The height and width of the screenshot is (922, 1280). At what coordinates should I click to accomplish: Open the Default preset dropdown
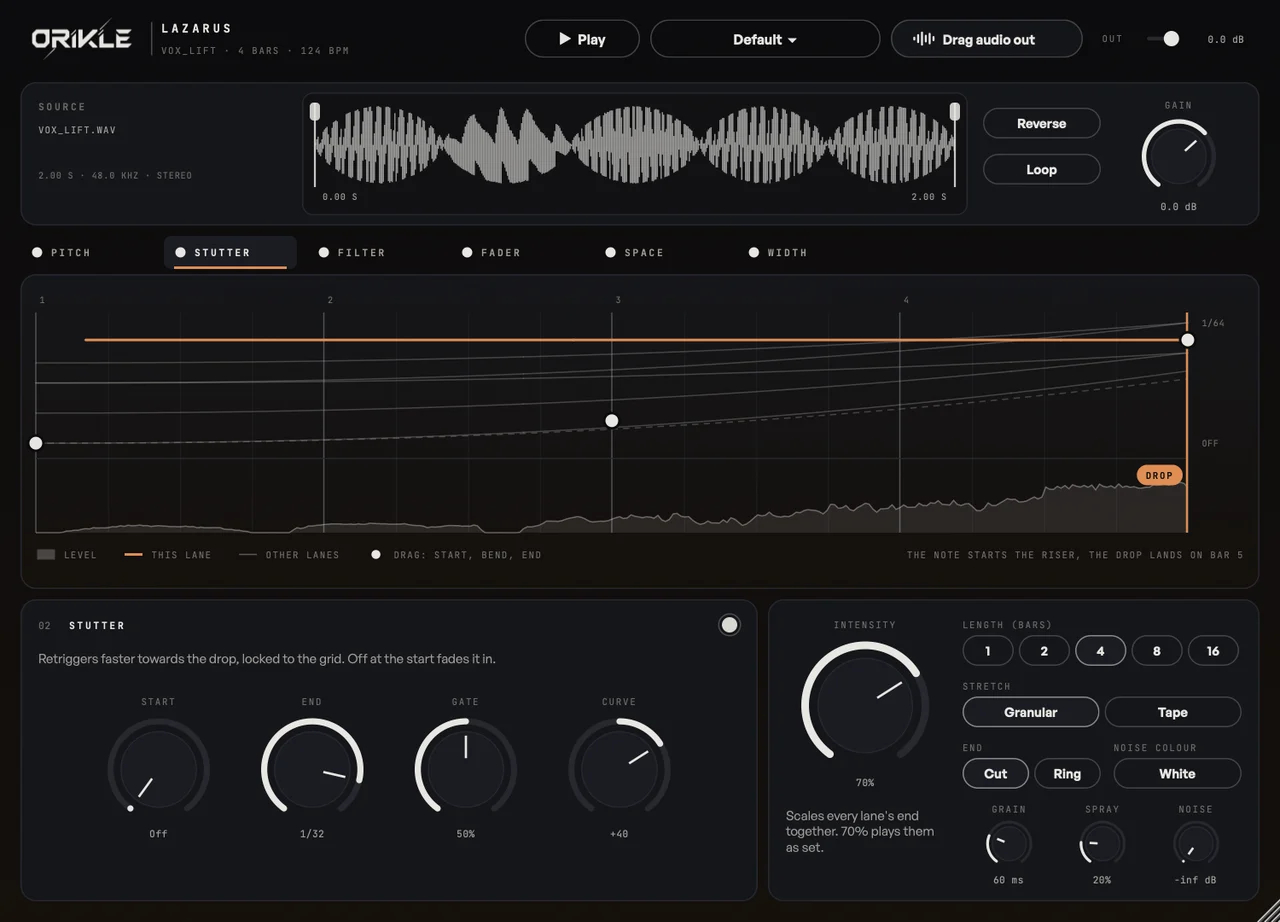click(765, 39)
